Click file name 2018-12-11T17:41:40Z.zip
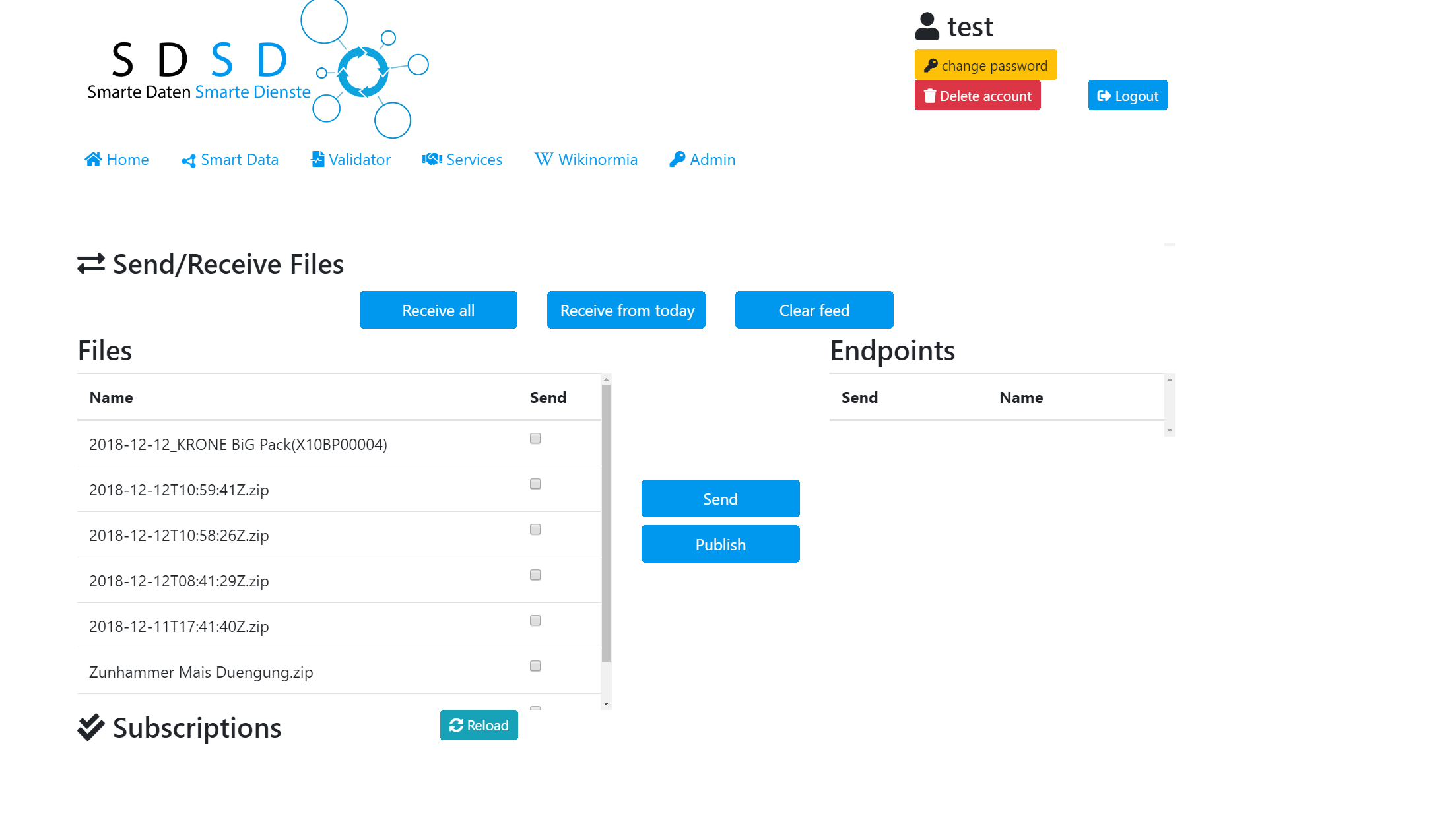1456x822 pixels. 179,627
